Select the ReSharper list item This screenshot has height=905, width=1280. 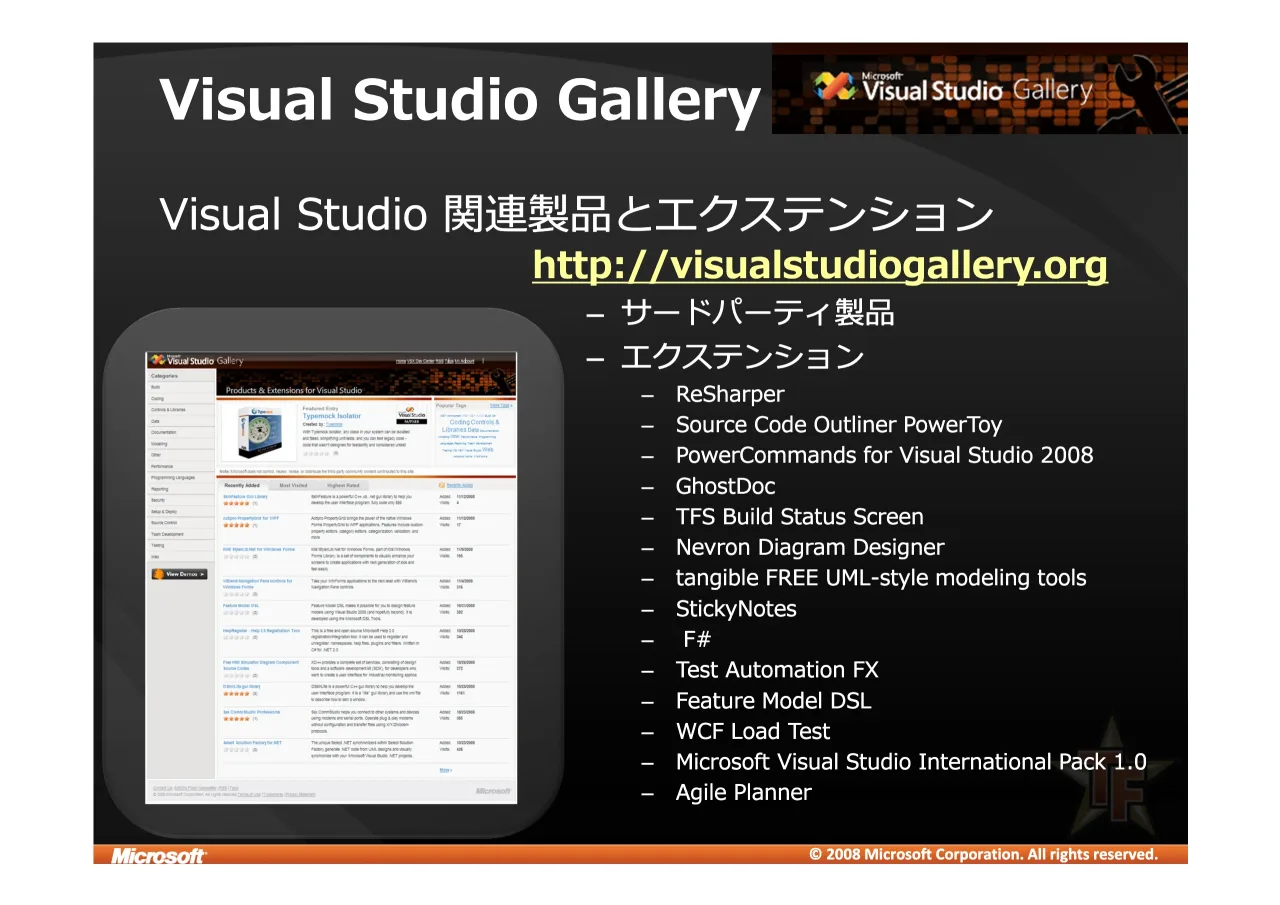730,394
